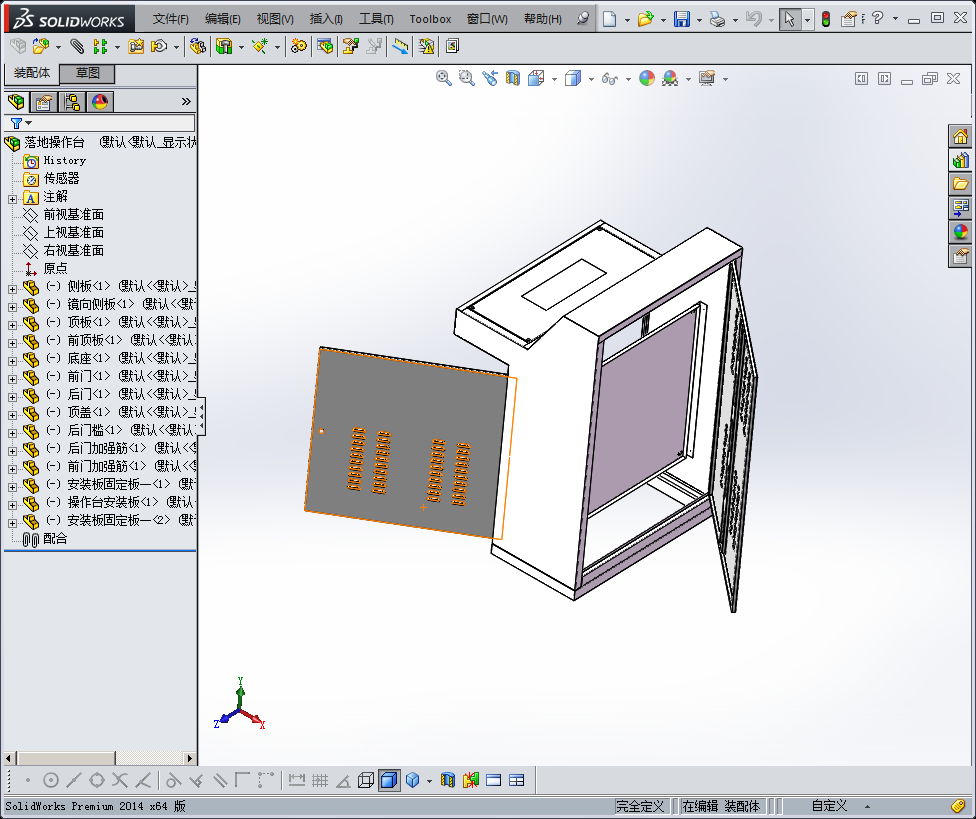Click the Bill of Materials icon
Screen dimensions: 976x819
pos(325,46)
